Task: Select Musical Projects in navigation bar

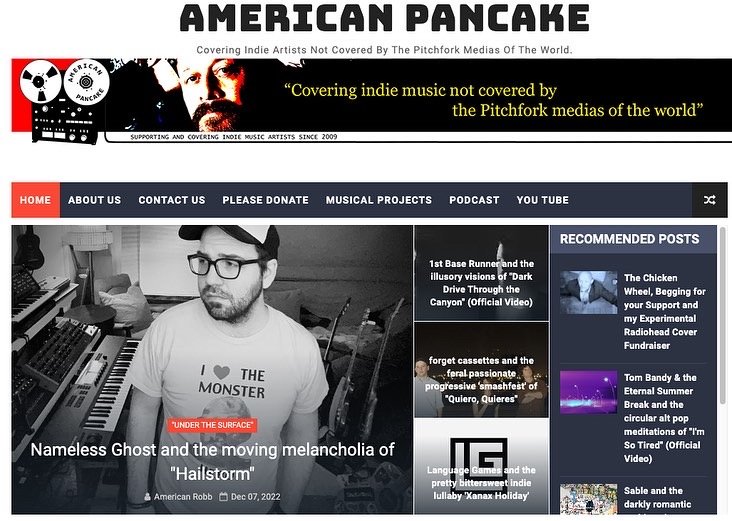Action: [x=379, y=200]
